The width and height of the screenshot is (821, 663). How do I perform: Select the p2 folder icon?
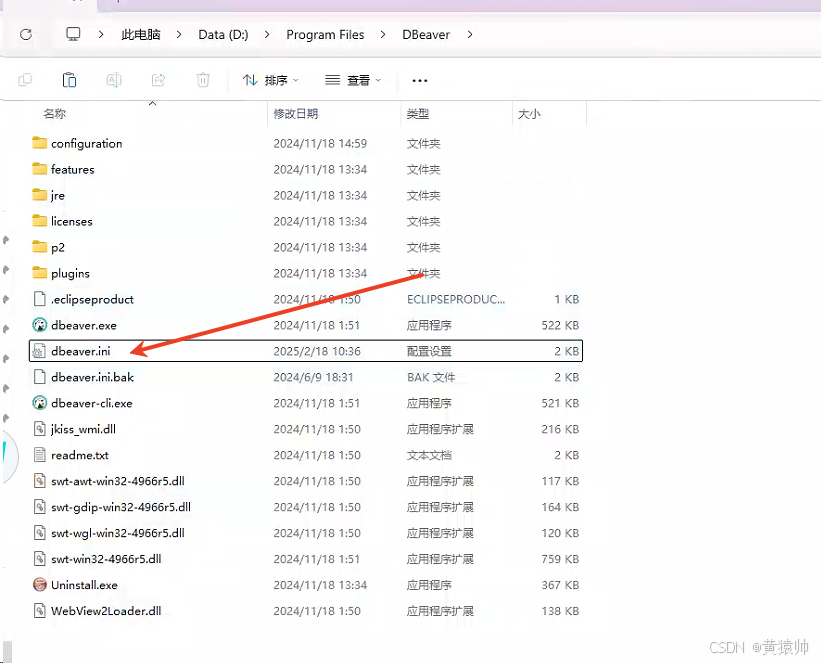(x=39, y=247)
